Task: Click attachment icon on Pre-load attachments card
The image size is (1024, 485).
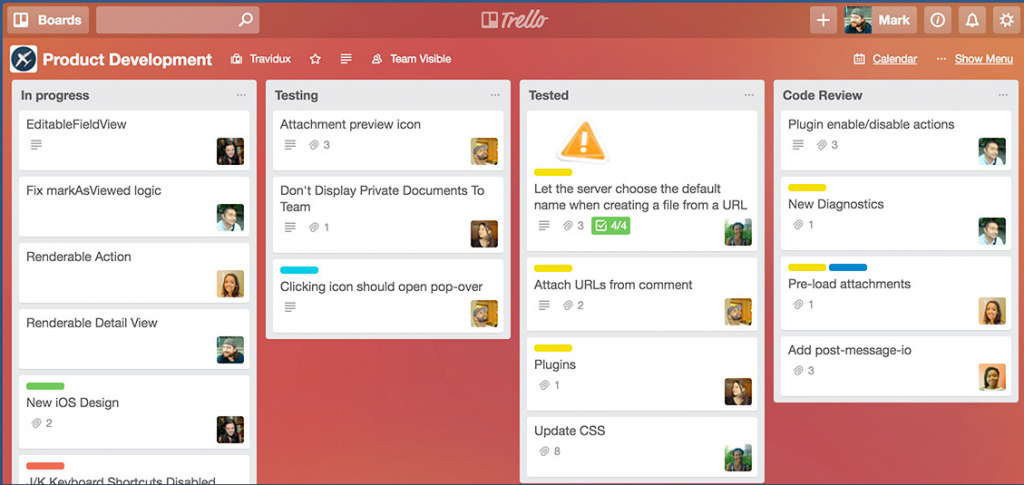Action: click(798, 304)
